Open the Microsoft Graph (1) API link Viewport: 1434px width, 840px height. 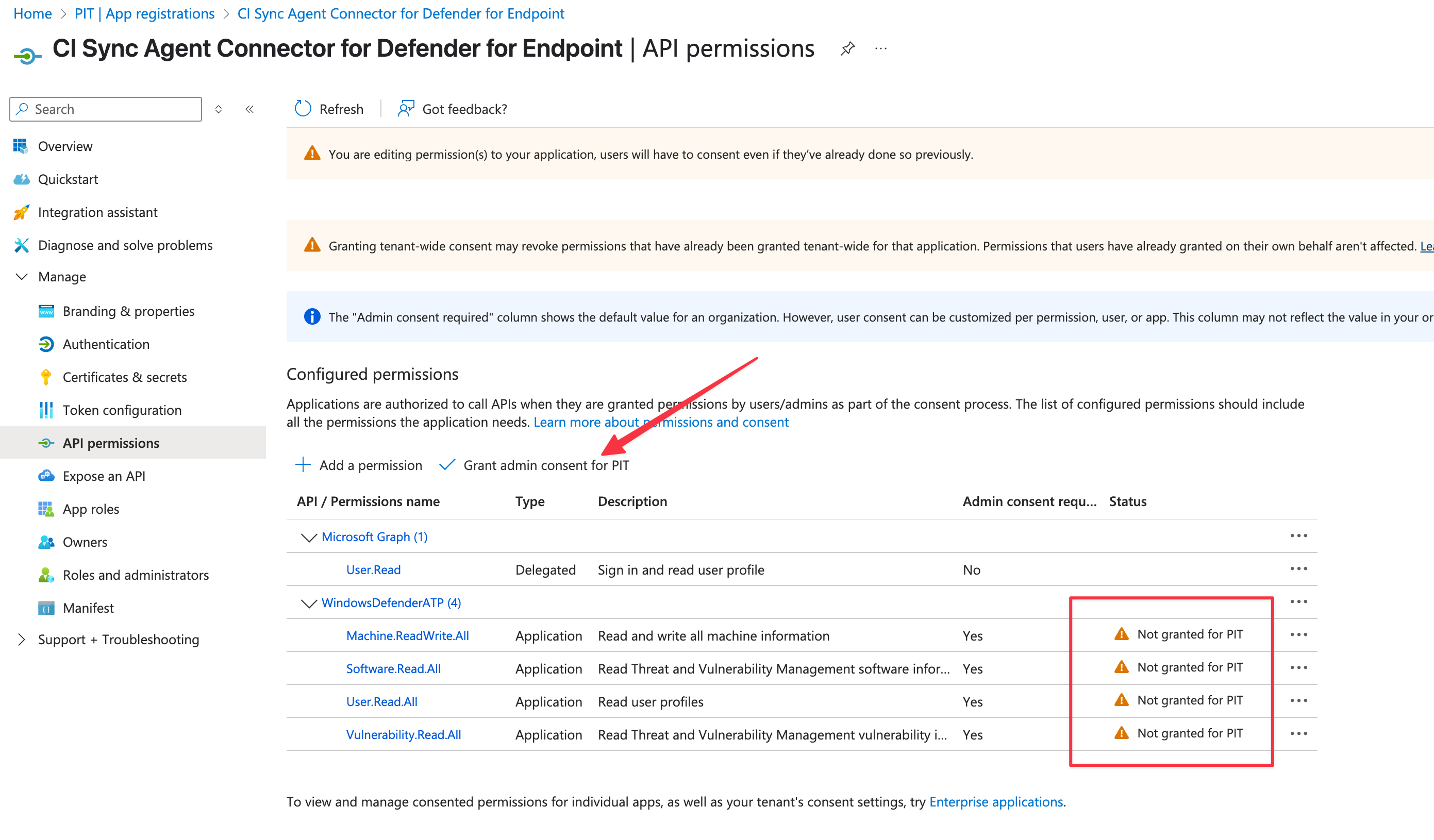(374, 537)
